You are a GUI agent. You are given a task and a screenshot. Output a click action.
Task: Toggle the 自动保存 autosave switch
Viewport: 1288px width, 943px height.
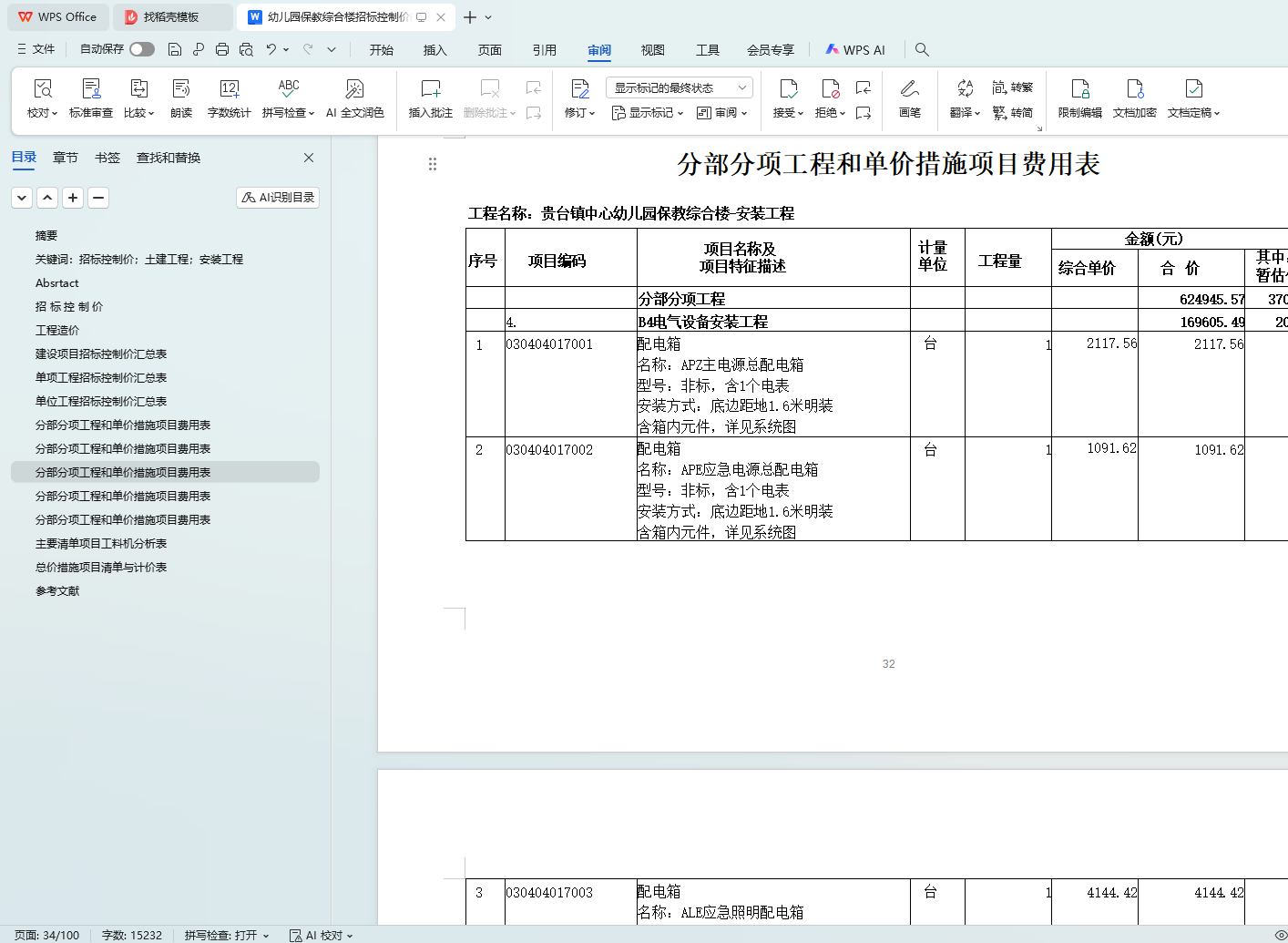coord(142,49)
